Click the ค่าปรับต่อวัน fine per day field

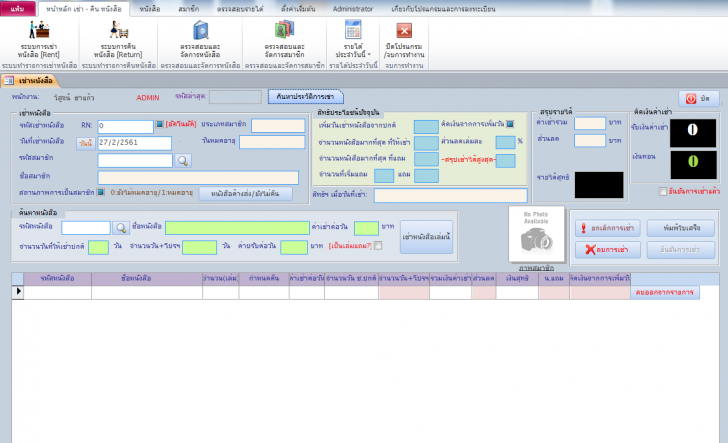point(294,247)
